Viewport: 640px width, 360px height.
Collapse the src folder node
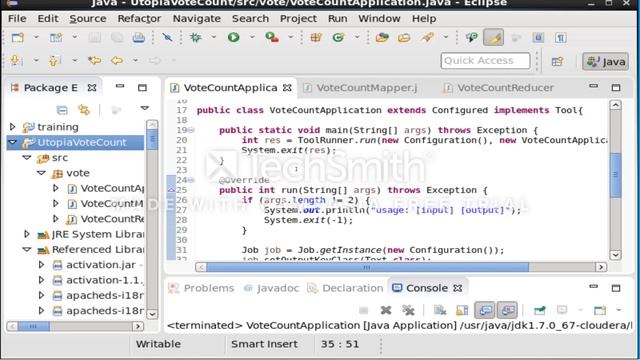(x=27, y=158)
